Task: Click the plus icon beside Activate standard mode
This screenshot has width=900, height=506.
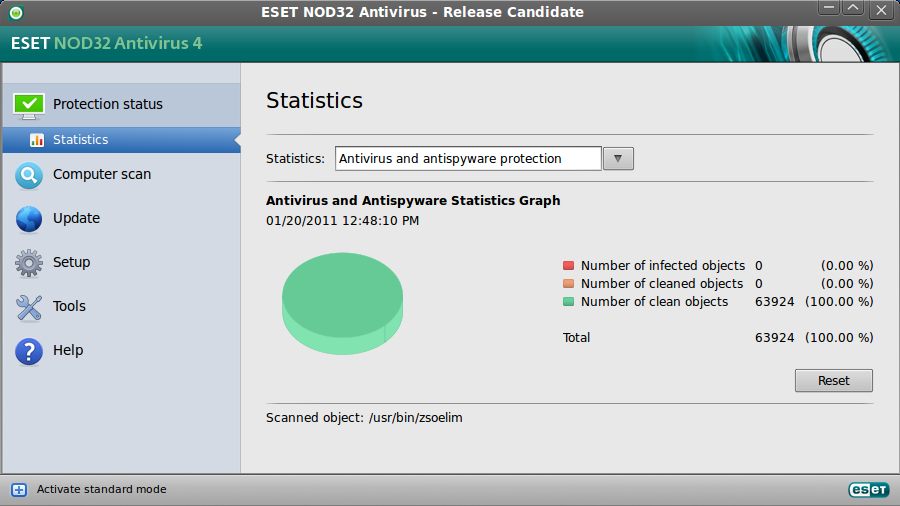Action: pyautogui.click(x=19, y=490)
